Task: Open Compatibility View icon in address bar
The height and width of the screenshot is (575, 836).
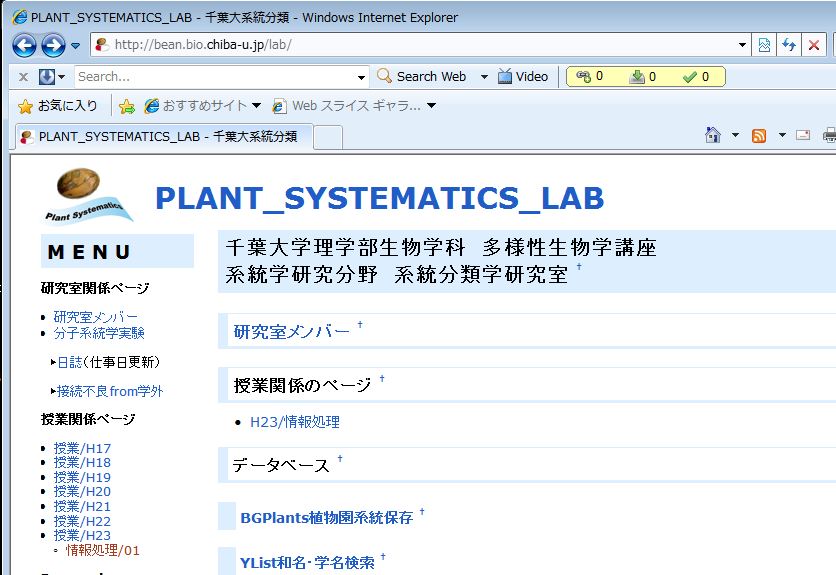Action: [x=764, y=45]
